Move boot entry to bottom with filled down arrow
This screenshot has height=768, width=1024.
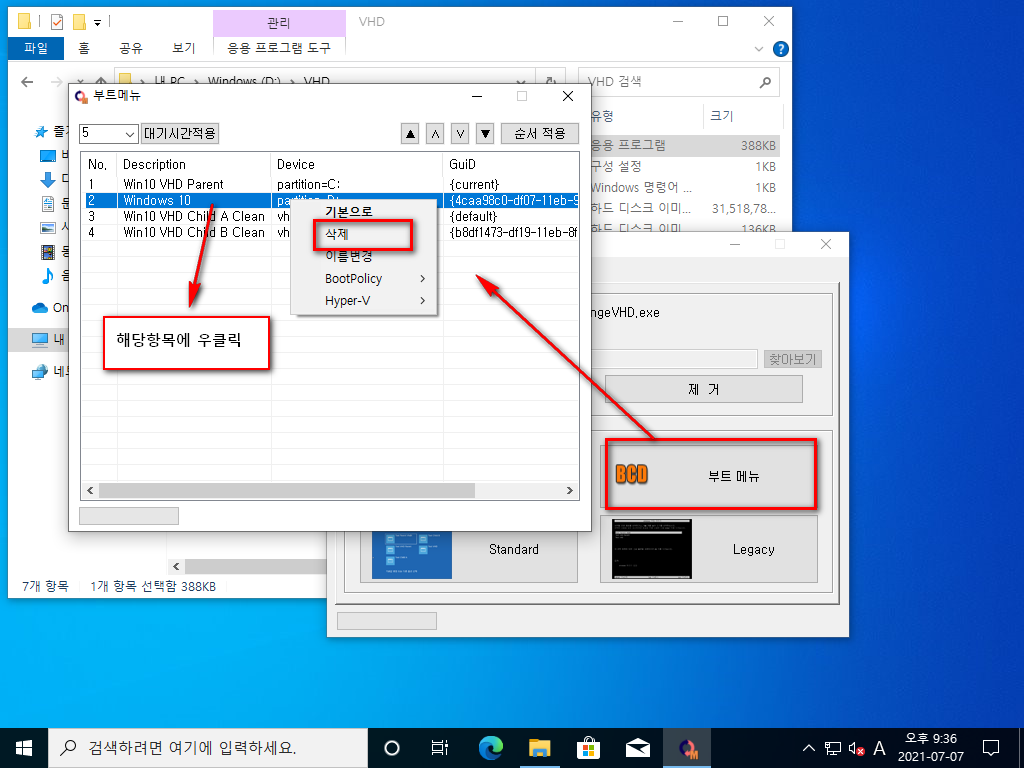click(x=485, y=134)
